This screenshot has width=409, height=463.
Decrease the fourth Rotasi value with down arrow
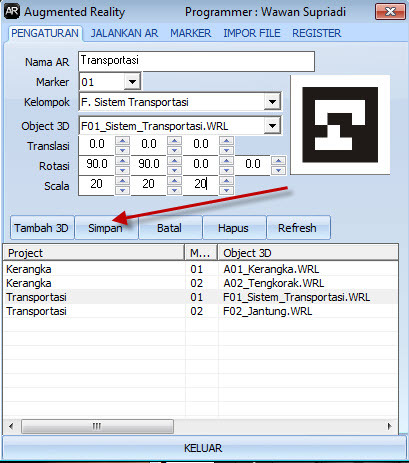[x=278, y=170]
